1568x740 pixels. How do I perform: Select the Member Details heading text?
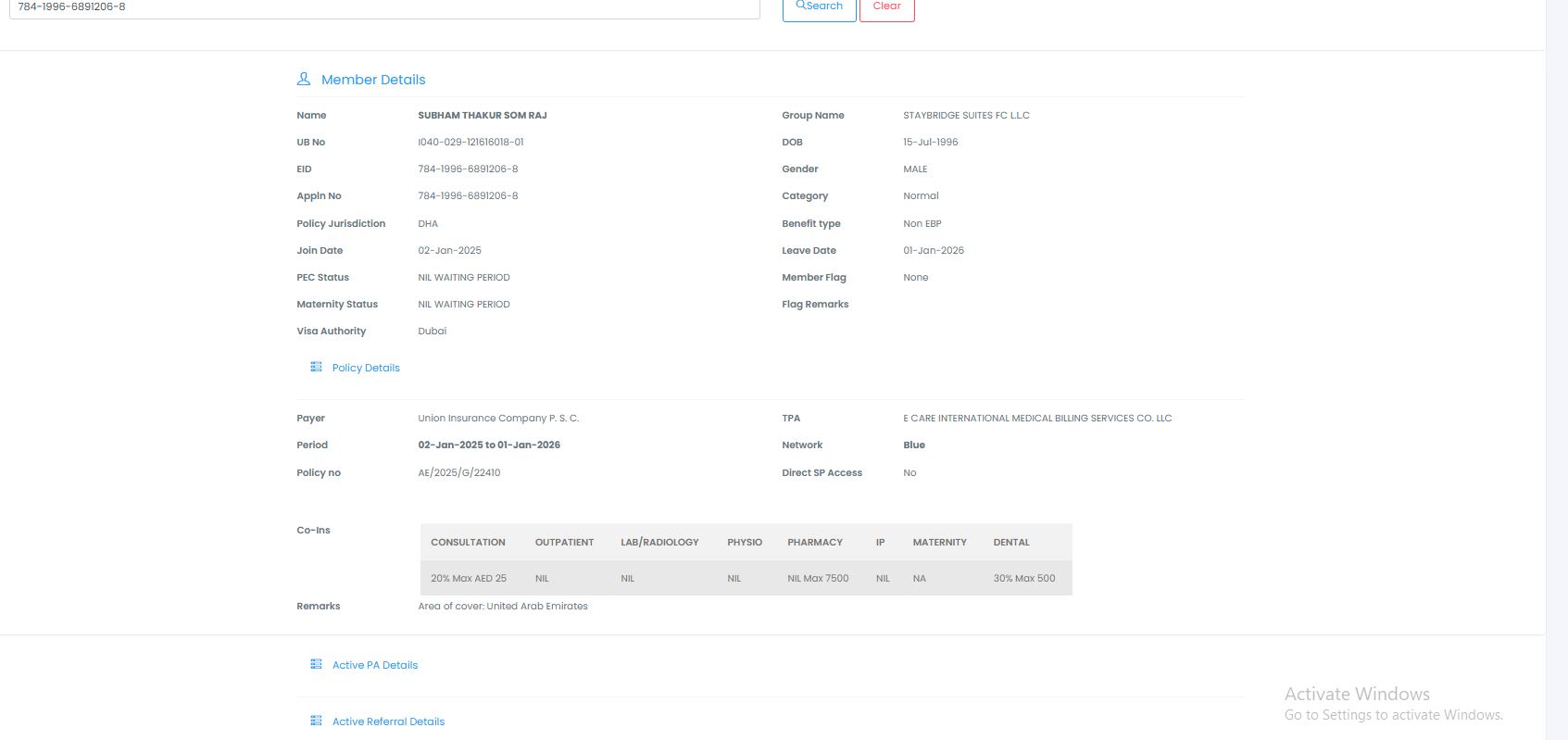pyautogui.click(x=373, y=80)
